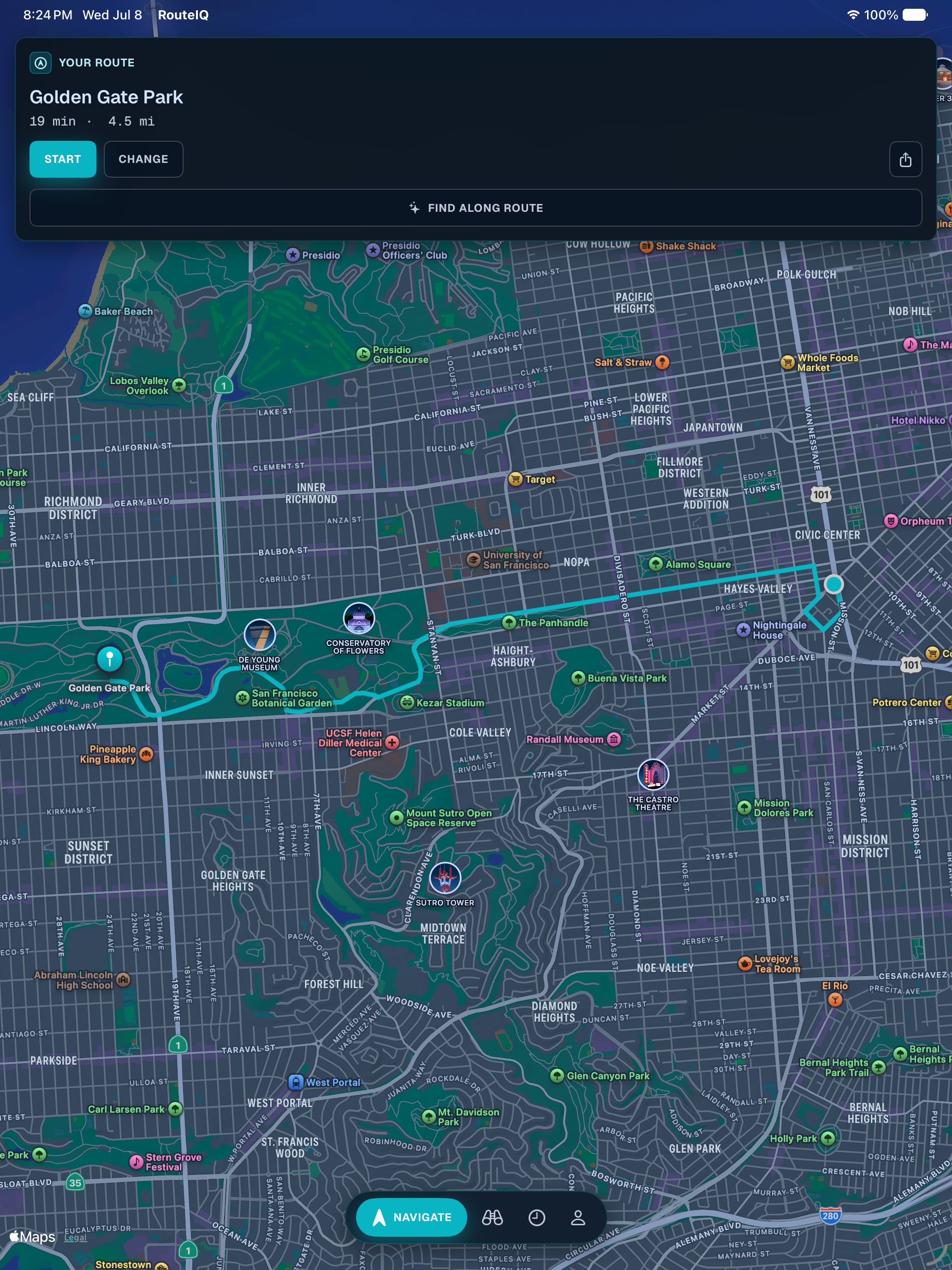This screenshot has width=952, height=1270.
Task: Tap the "MISSION DISTRICT" neighborhood label
Action: (865, 846)
